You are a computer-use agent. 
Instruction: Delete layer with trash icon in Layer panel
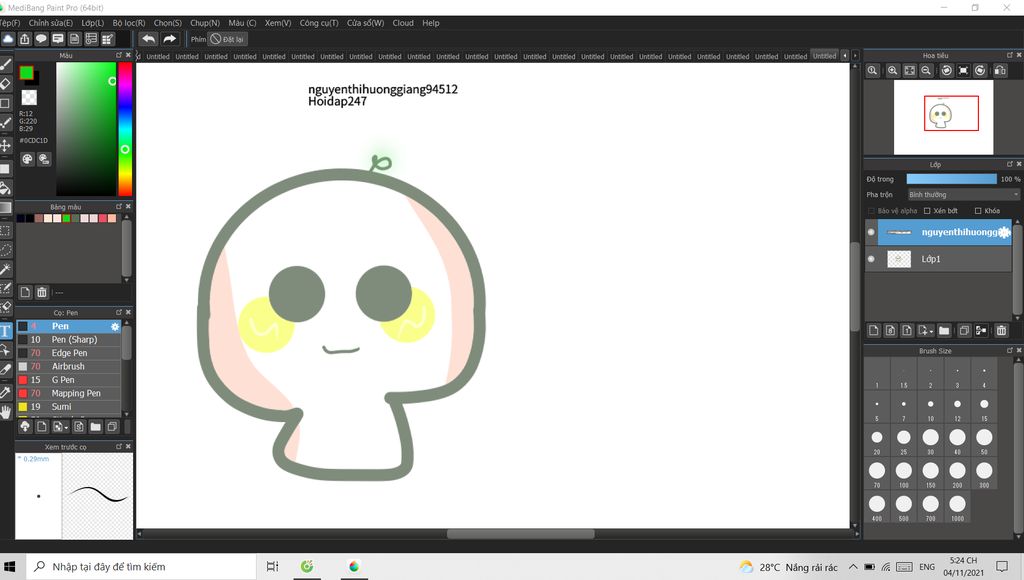[x=1001, y=330]
